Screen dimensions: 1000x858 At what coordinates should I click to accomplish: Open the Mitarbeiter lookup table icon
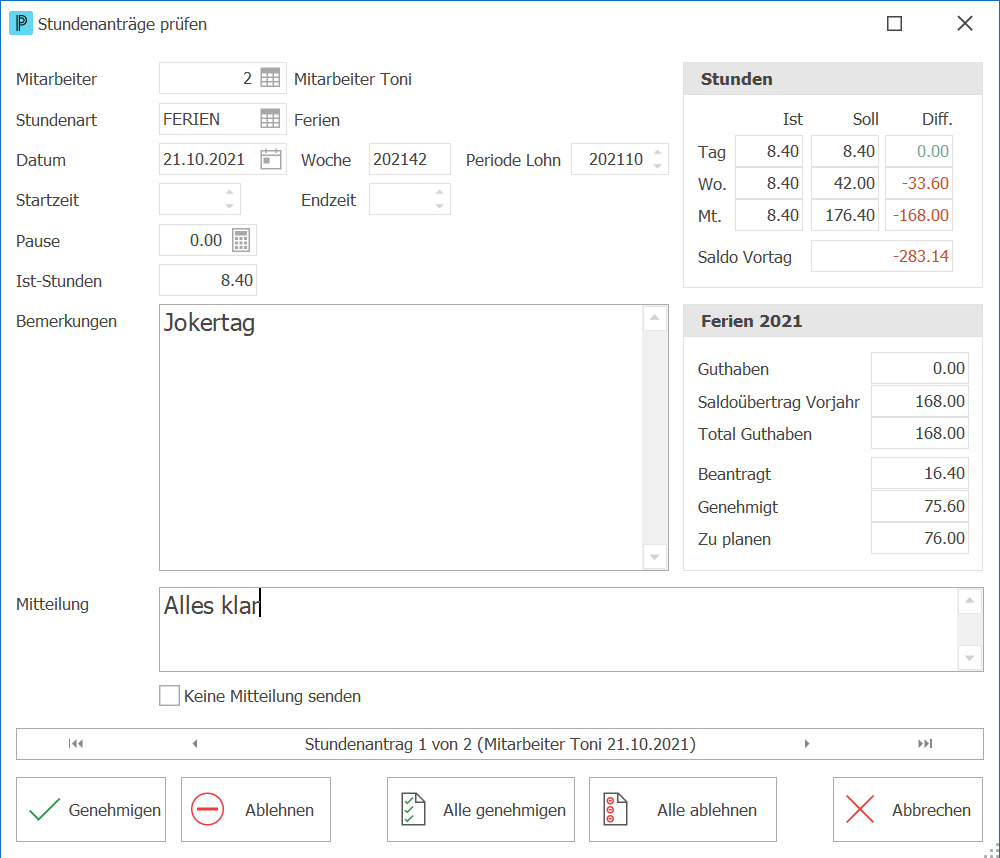pos(270,78)
